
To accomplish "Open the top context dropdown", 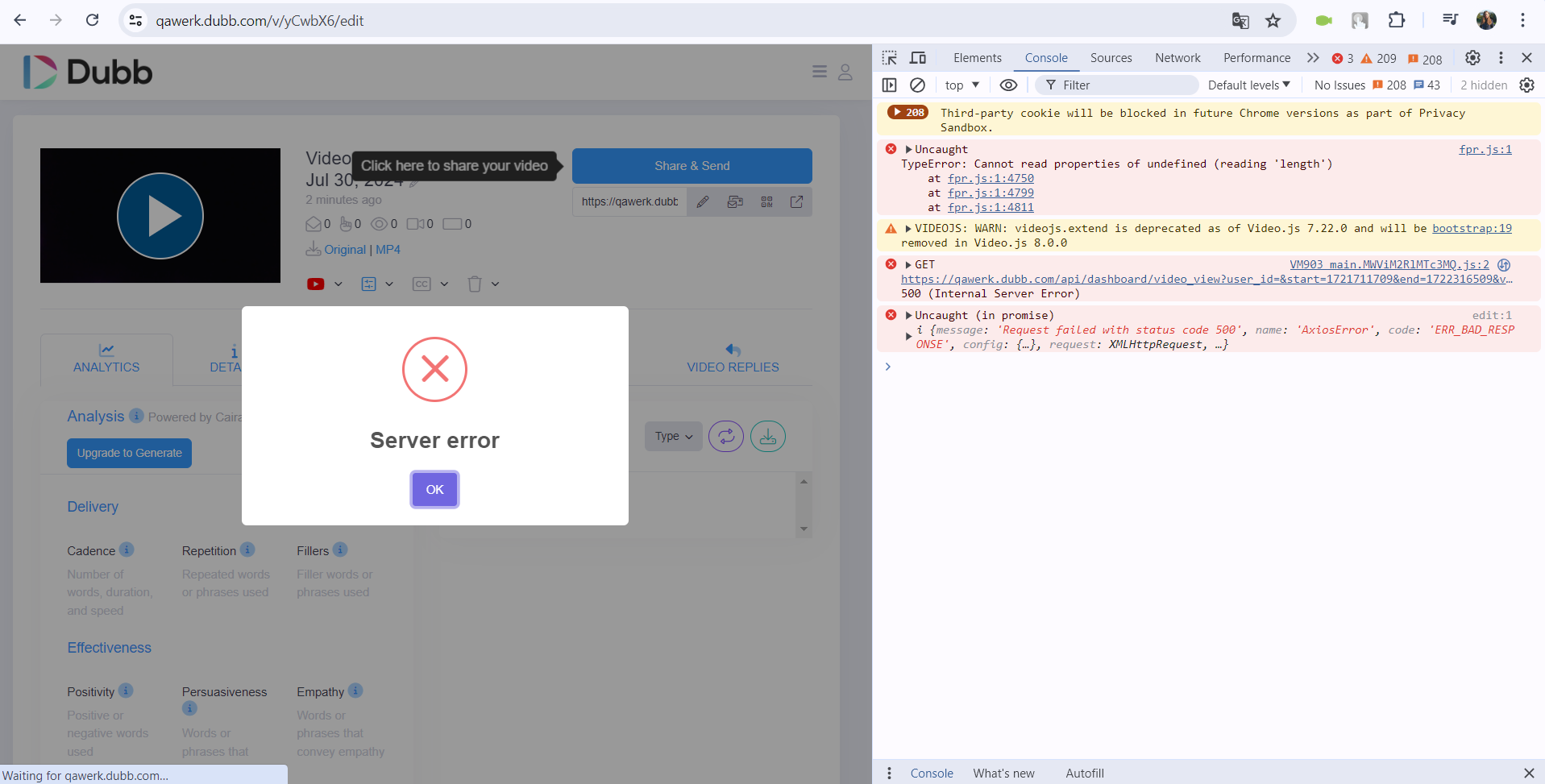I will [x=962, y=85].
